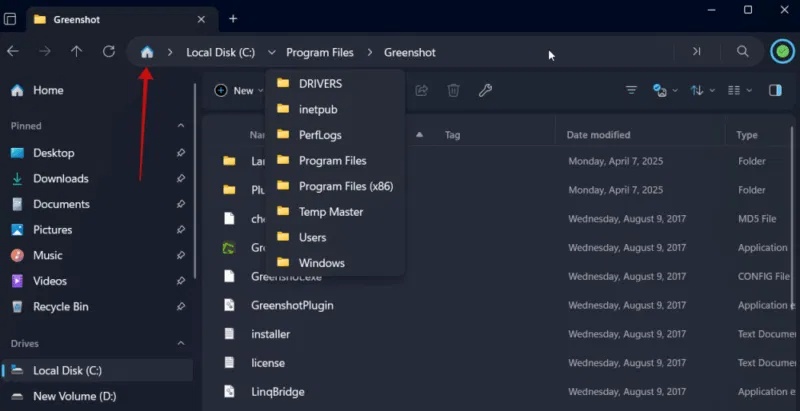Click Local Disk (C:) in the breadcrumb
800x411 pixels.
coord(220,52)
